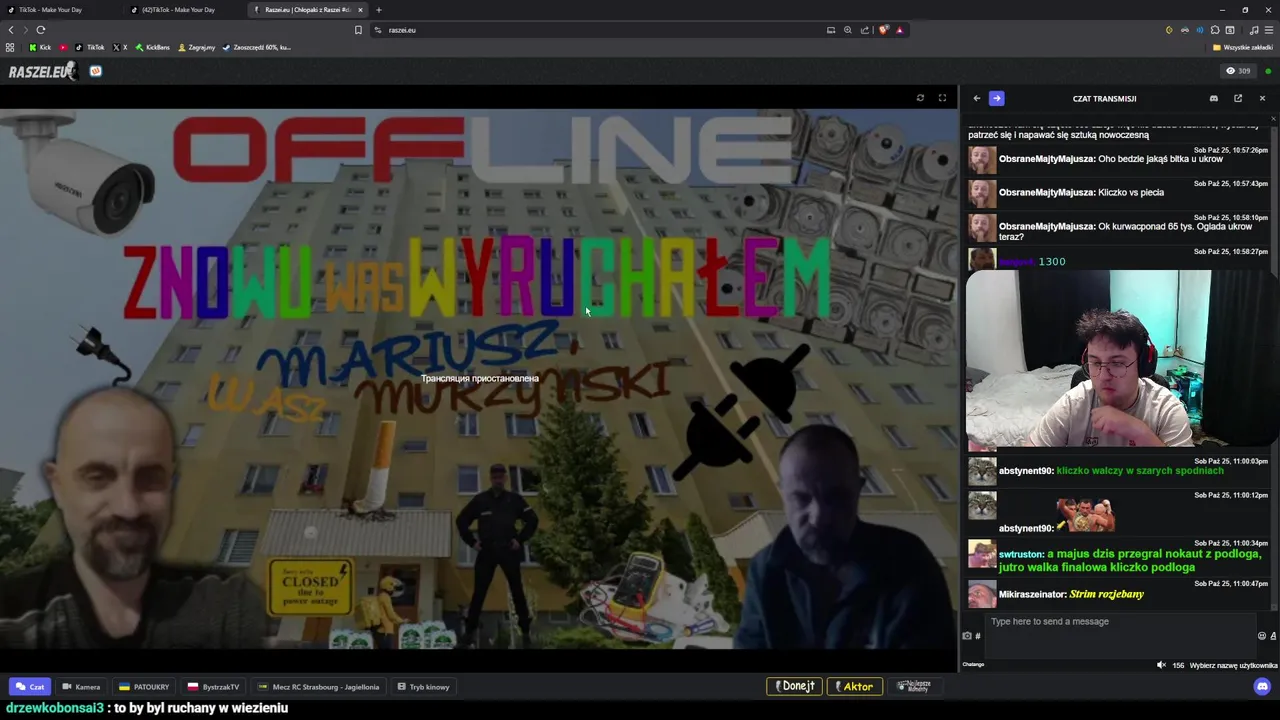Pop out the chat in new window
Viewport: 1280px width, 720px height.
tap(1238, 98)
